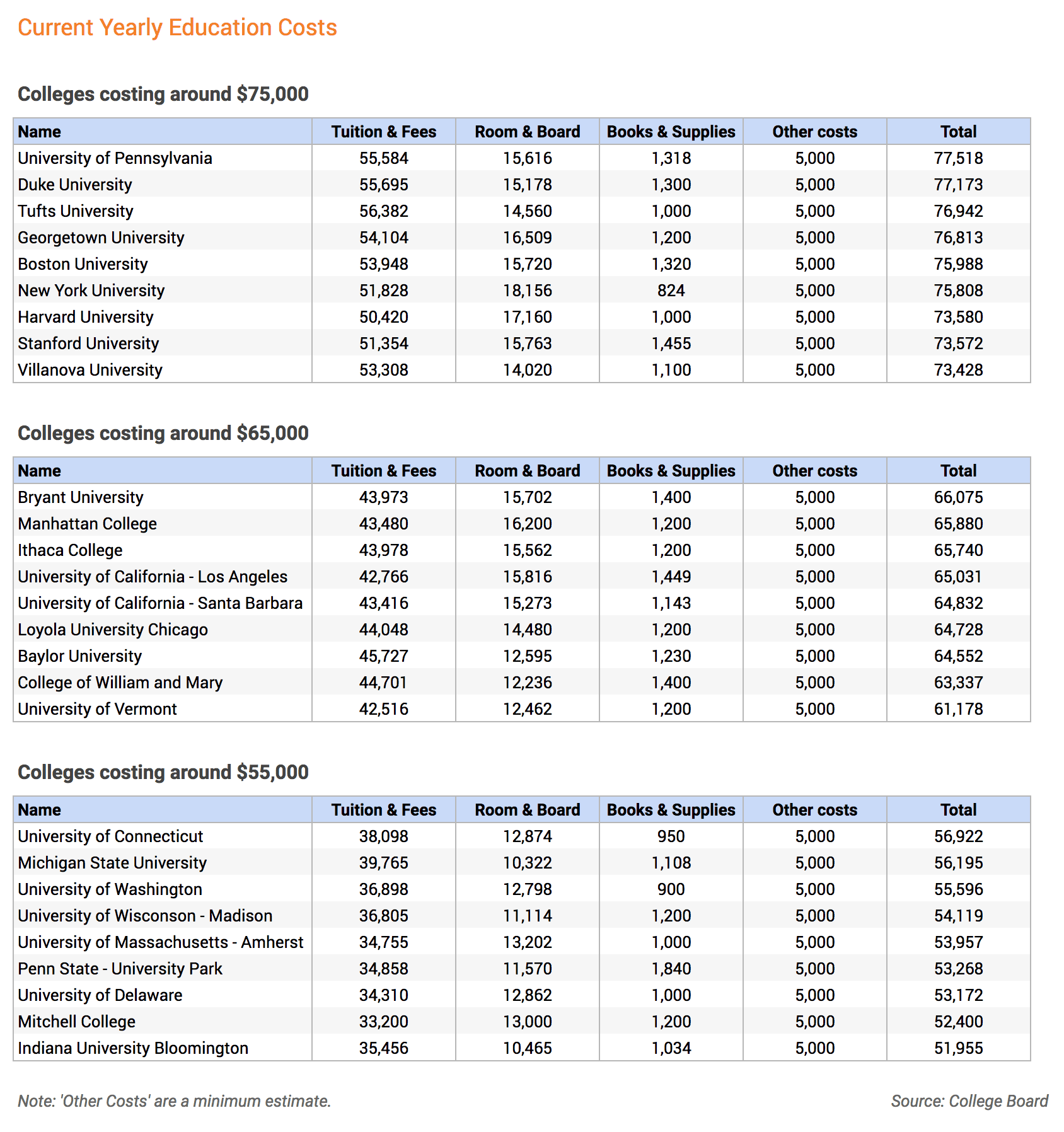Select total 61,178 for Vermont

coord(959,709)
